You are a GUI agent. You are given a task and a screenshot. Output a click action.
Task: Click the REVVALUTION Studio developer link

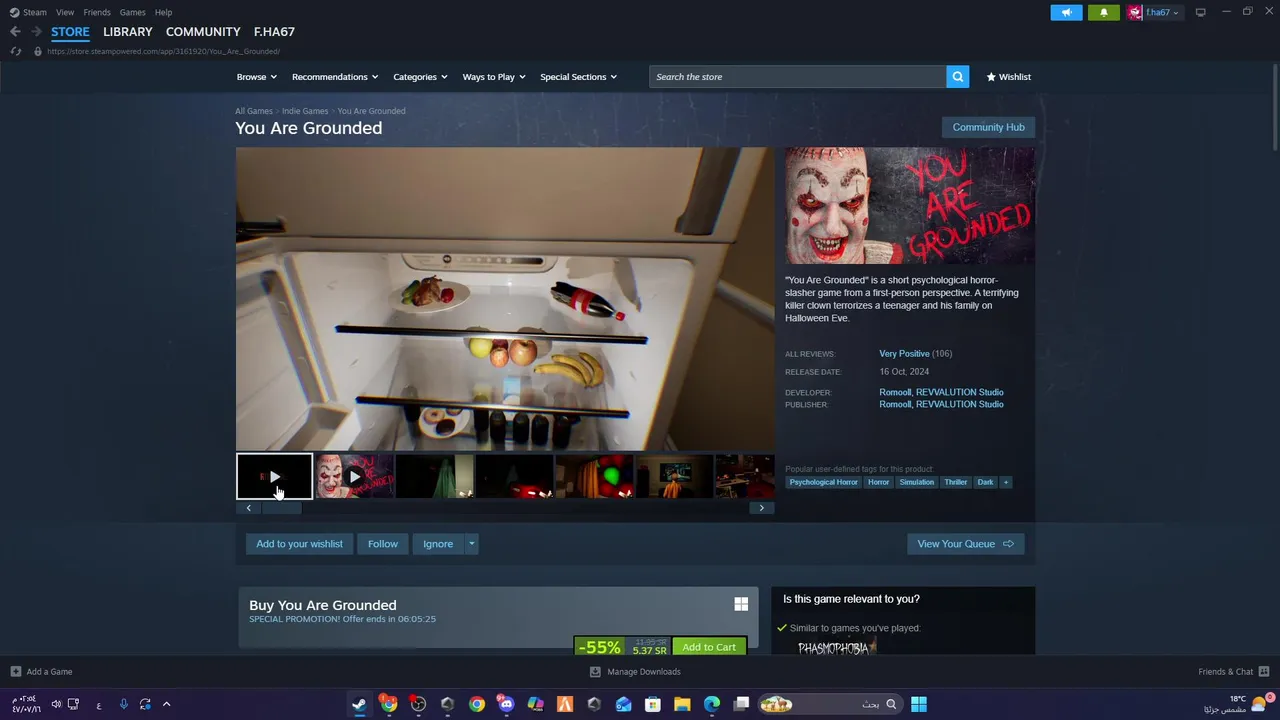click(960, 392)
